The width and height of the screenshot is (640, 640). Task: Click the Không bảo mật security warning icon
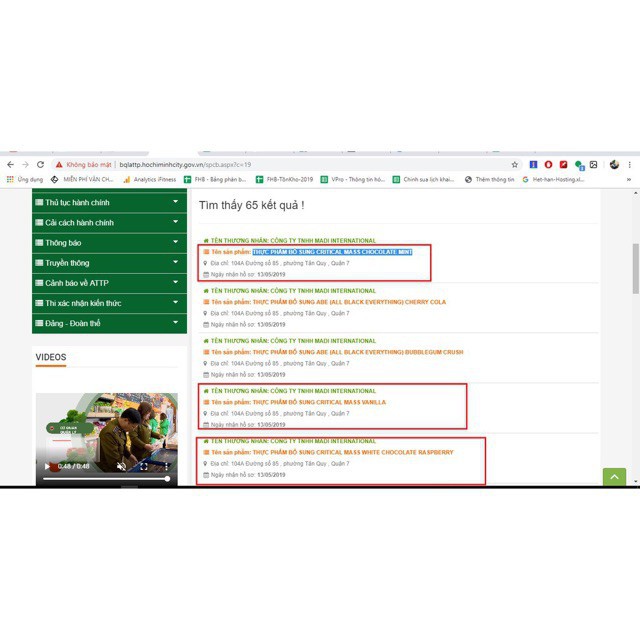60,164
